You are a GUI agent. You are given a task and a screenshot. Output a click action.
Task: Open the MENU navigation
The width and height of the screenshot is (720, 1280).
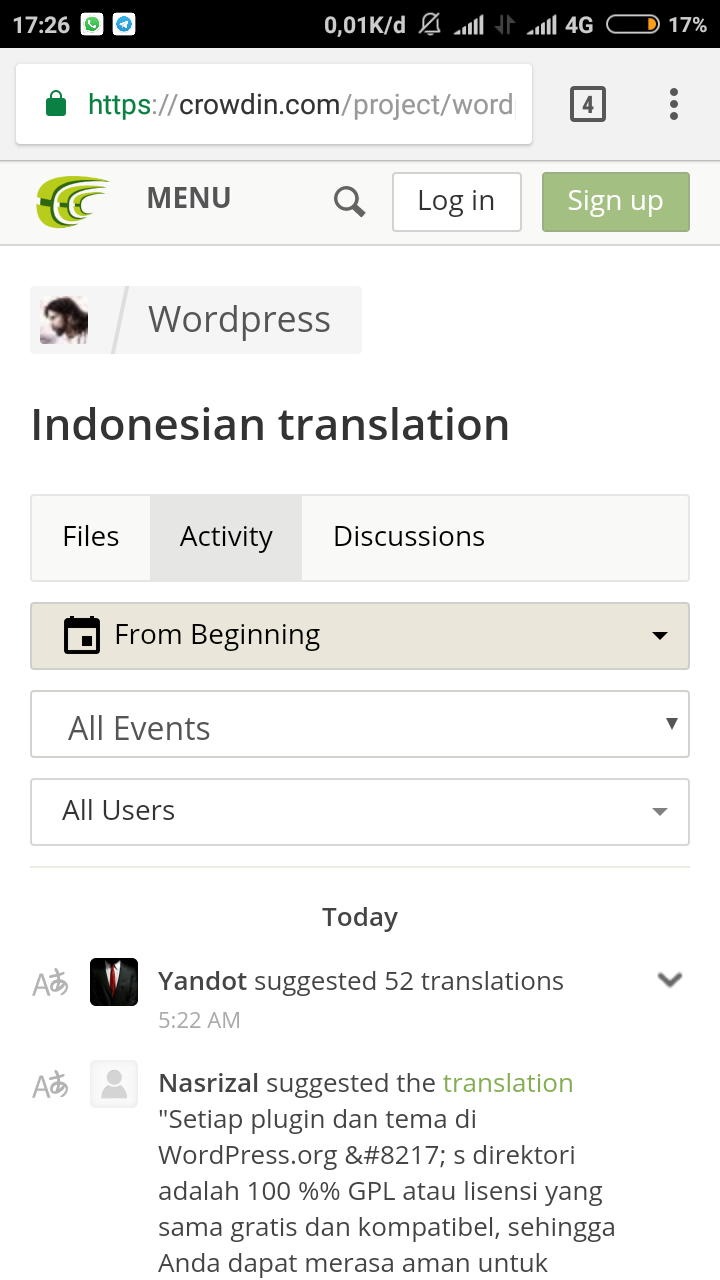(x=189, y=199)
